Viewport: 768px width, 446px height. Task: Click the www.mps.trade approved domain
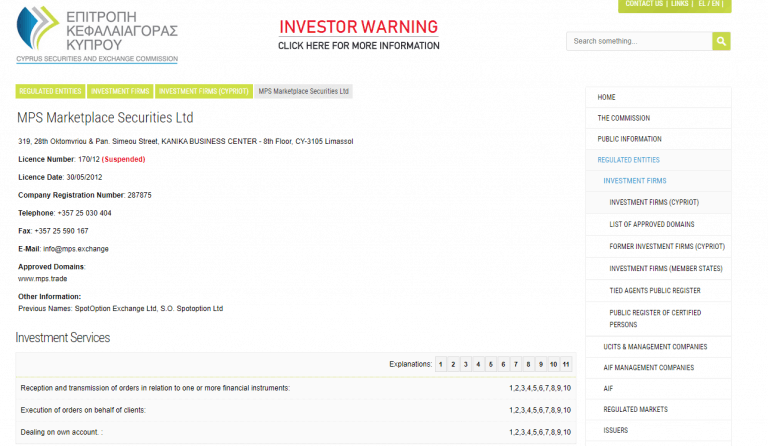[x=43, y=279]
